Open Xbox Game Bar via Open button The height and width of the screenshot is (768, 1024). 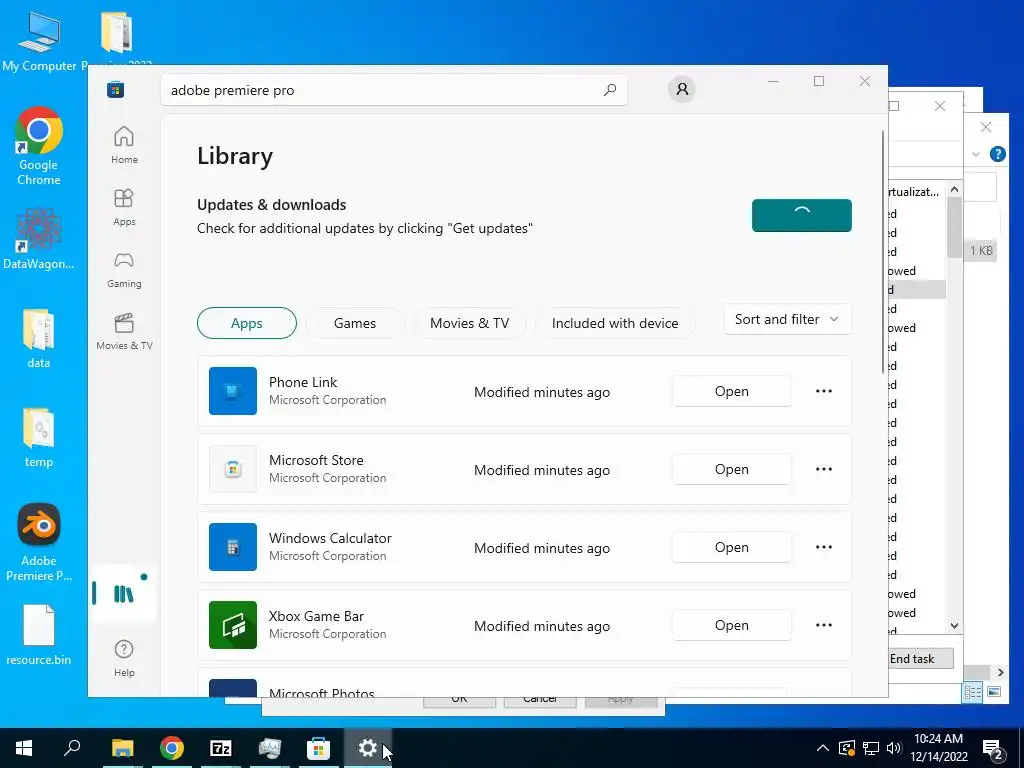tap(731, 625)
